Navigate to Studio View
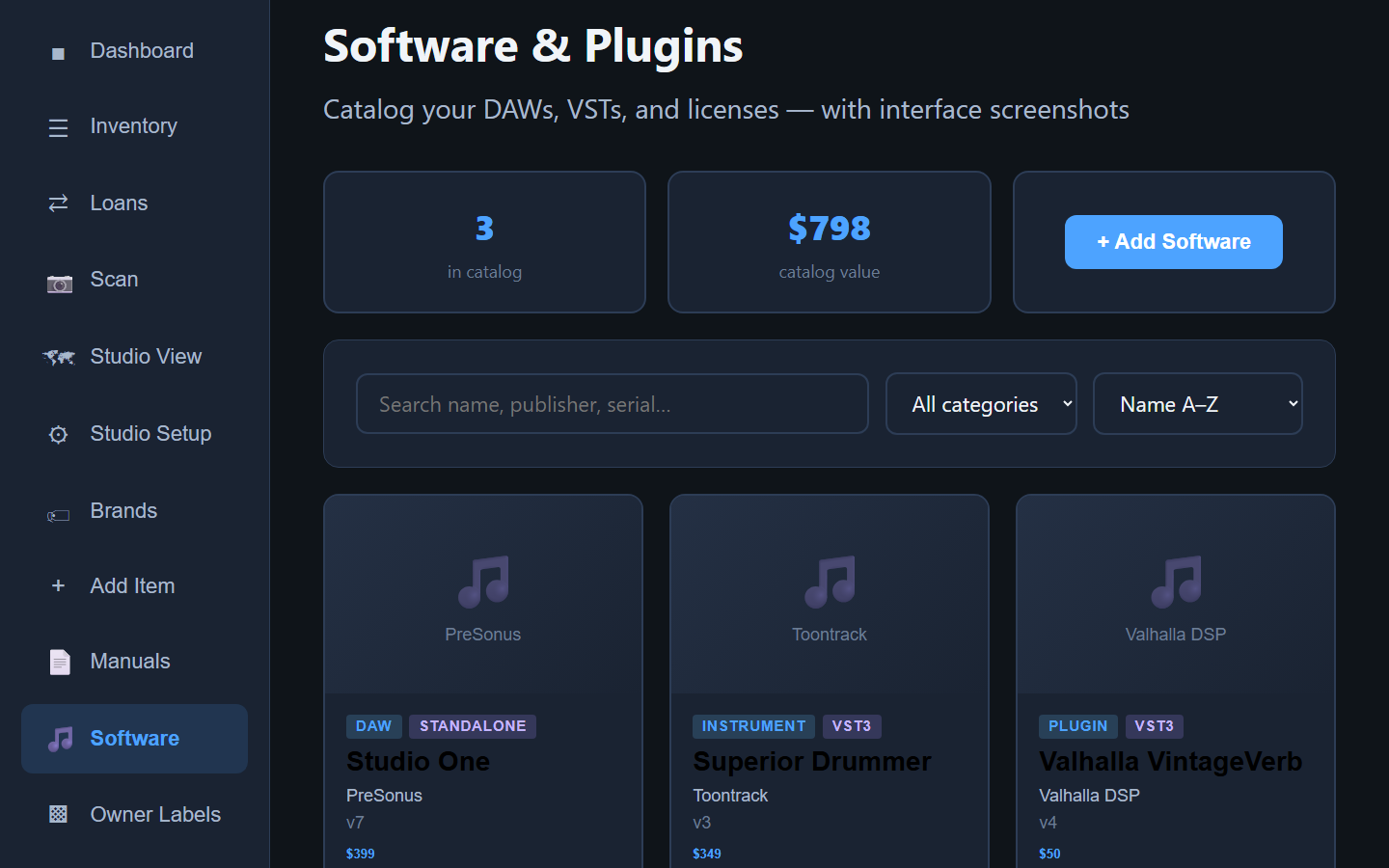 [x=134, y=356]
